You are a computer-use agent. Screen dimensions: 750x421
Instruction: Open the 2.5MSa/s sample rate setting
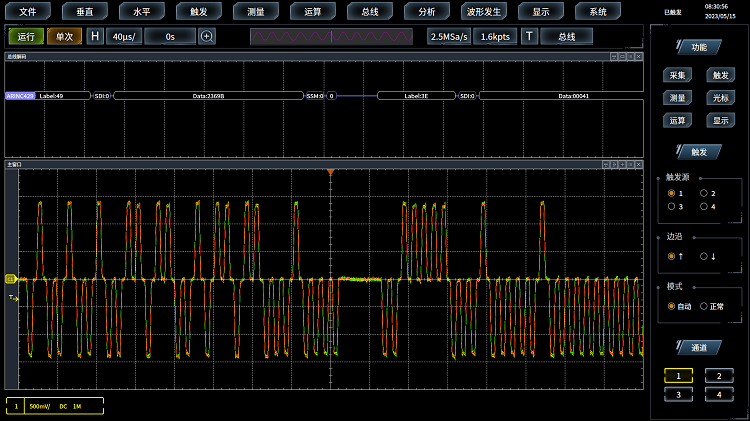[x=449, y=36]
